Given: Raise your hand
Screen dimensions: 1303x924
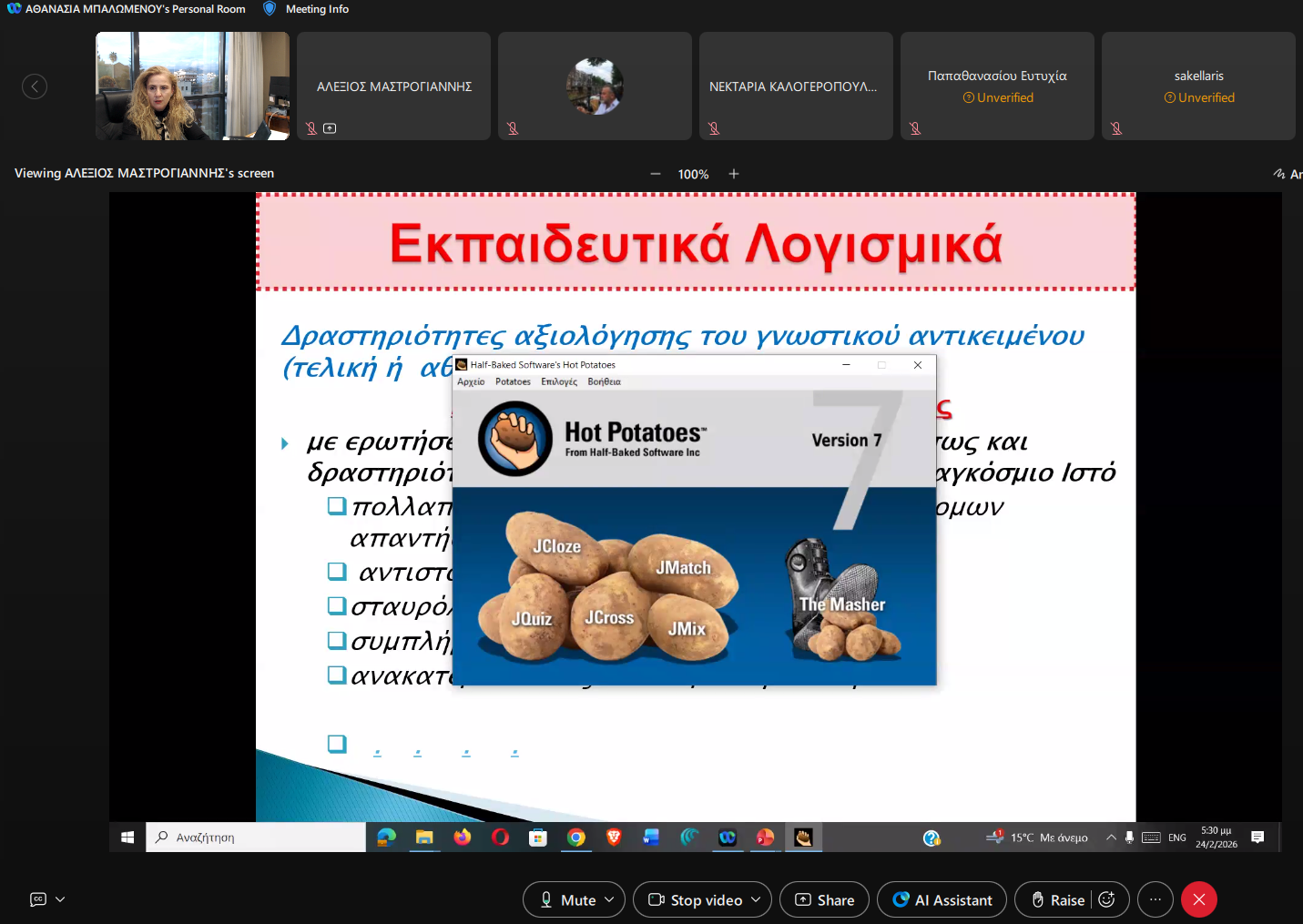Looking at the screenshot, I should [x=1057, y=899].
